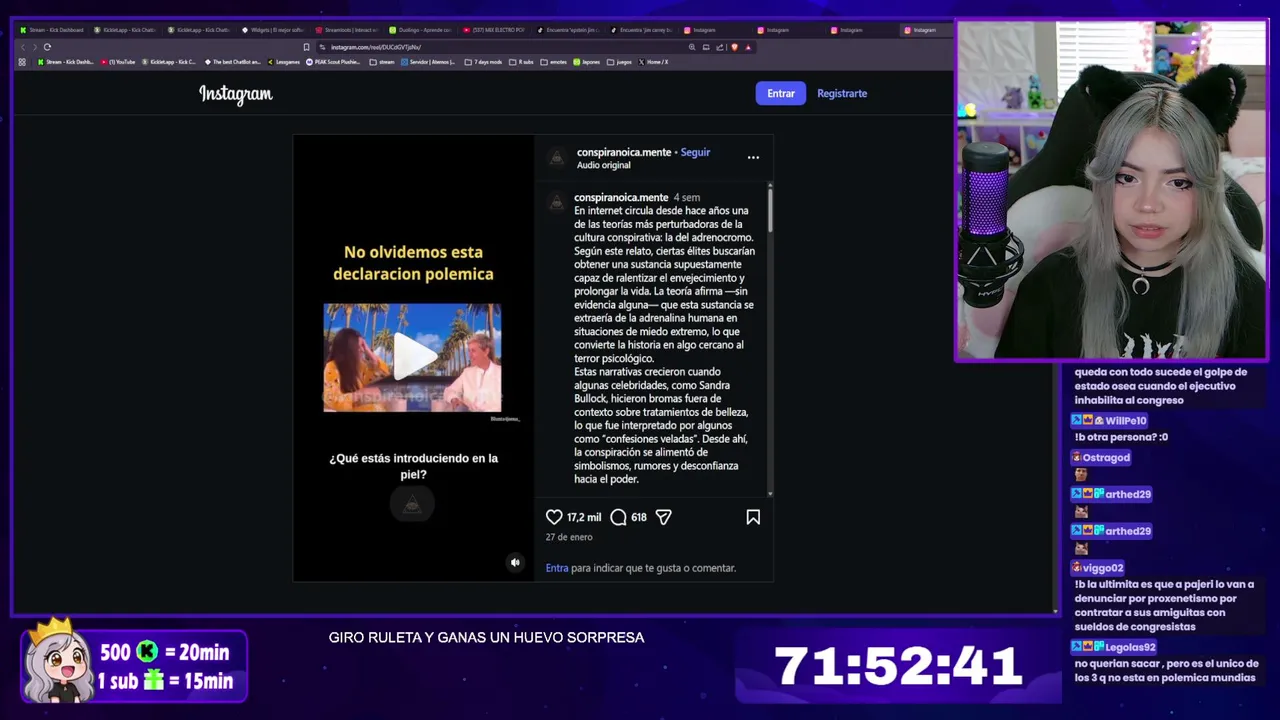This screenshot has height=720, width=1280.
Task: Click chat username WillPe10
Action: tap(1126, 421)
